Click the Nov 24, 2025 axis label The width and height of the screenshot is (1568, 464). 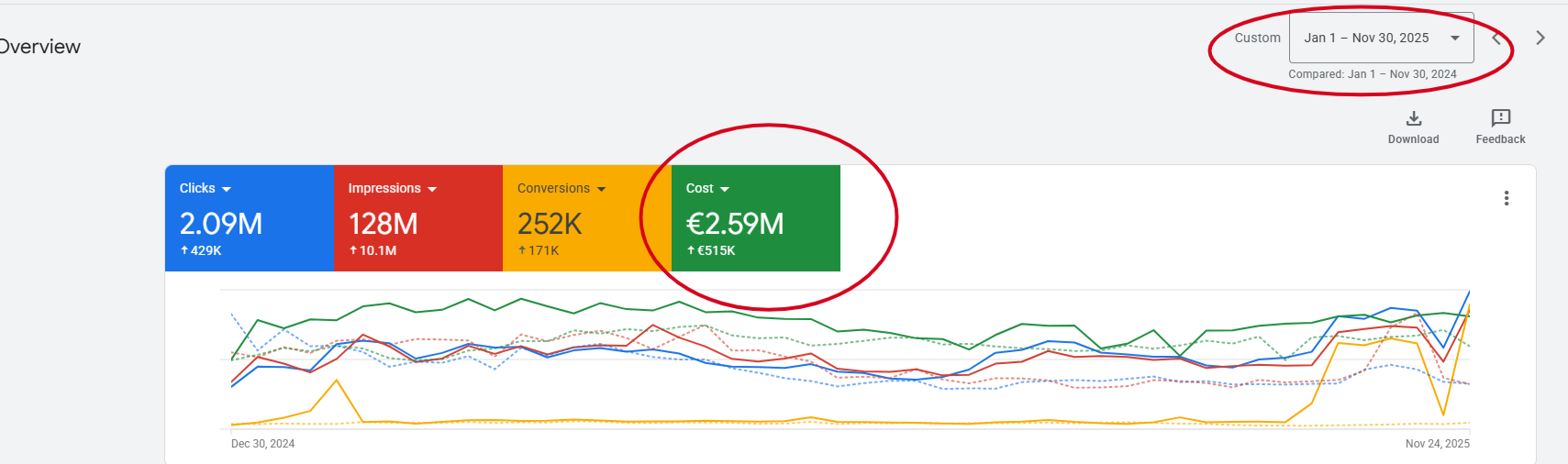click(1438, 444)
